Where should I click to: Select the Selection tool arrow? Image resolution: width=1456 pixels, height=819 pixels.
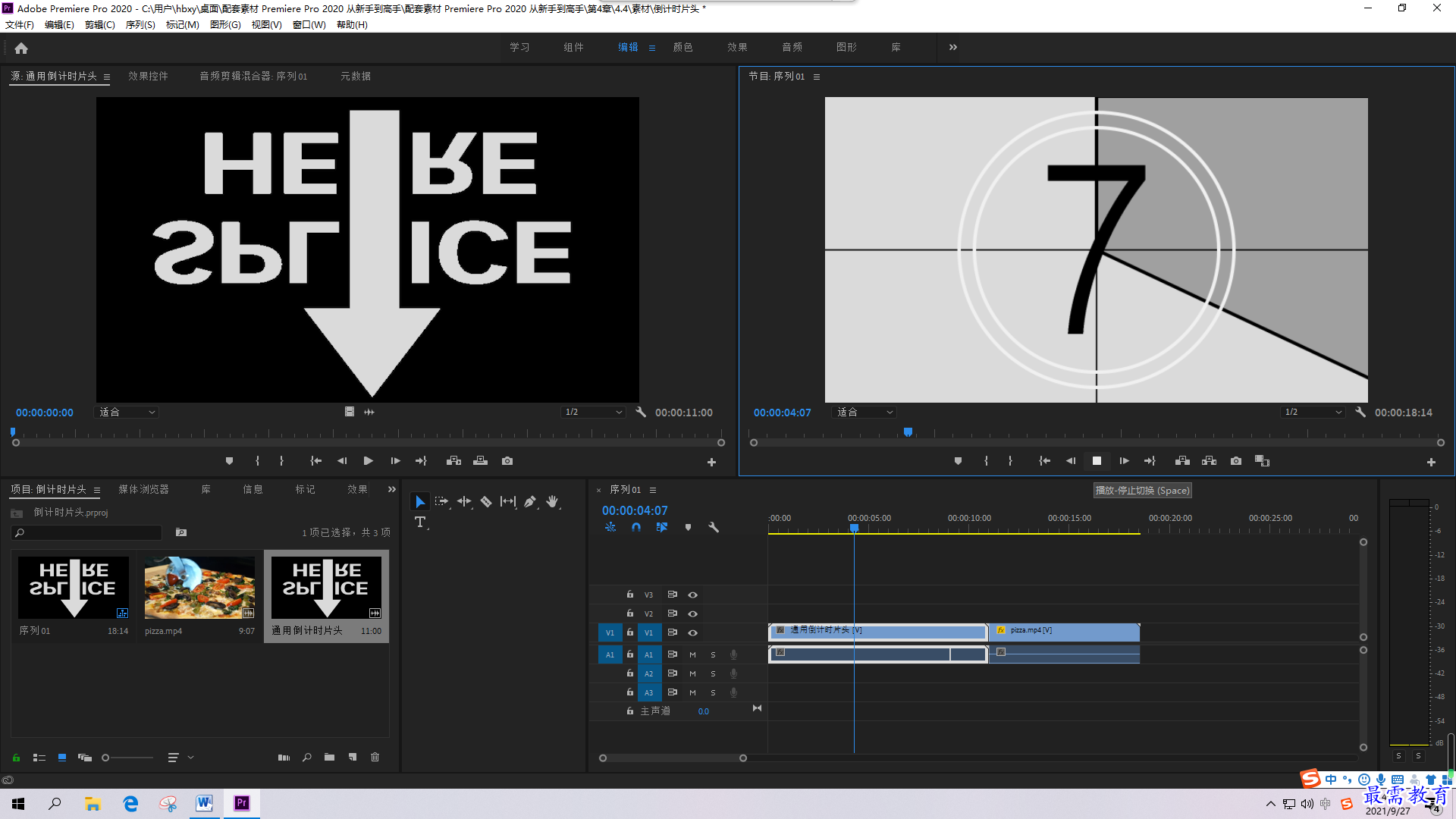pyautogui.click(x=419, y=502)
